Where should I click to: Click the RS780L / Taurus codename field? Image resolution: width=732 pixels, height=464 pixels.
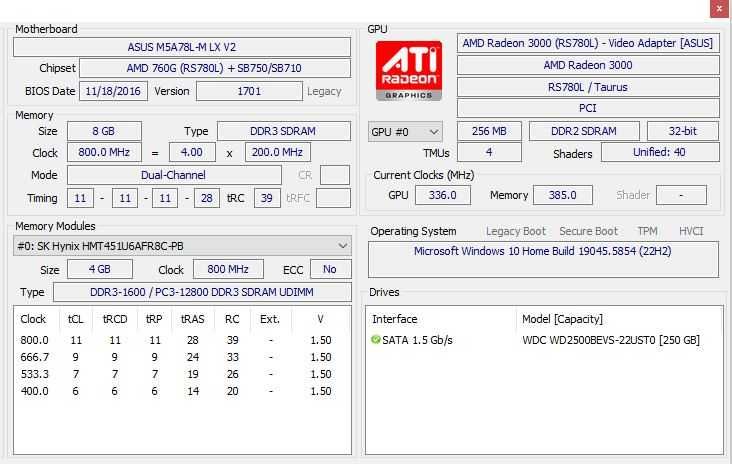point(588,87)
